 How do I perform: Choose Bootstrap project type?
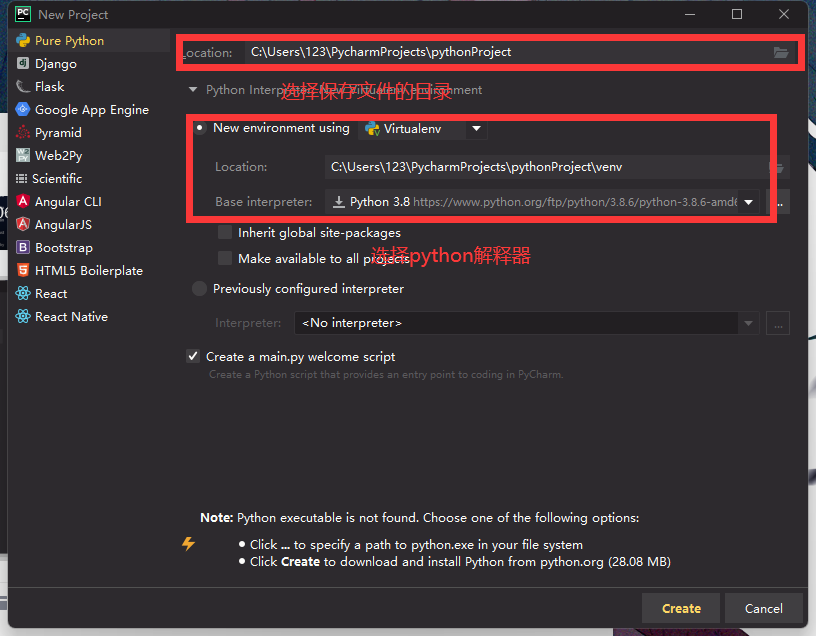(90, 247)
